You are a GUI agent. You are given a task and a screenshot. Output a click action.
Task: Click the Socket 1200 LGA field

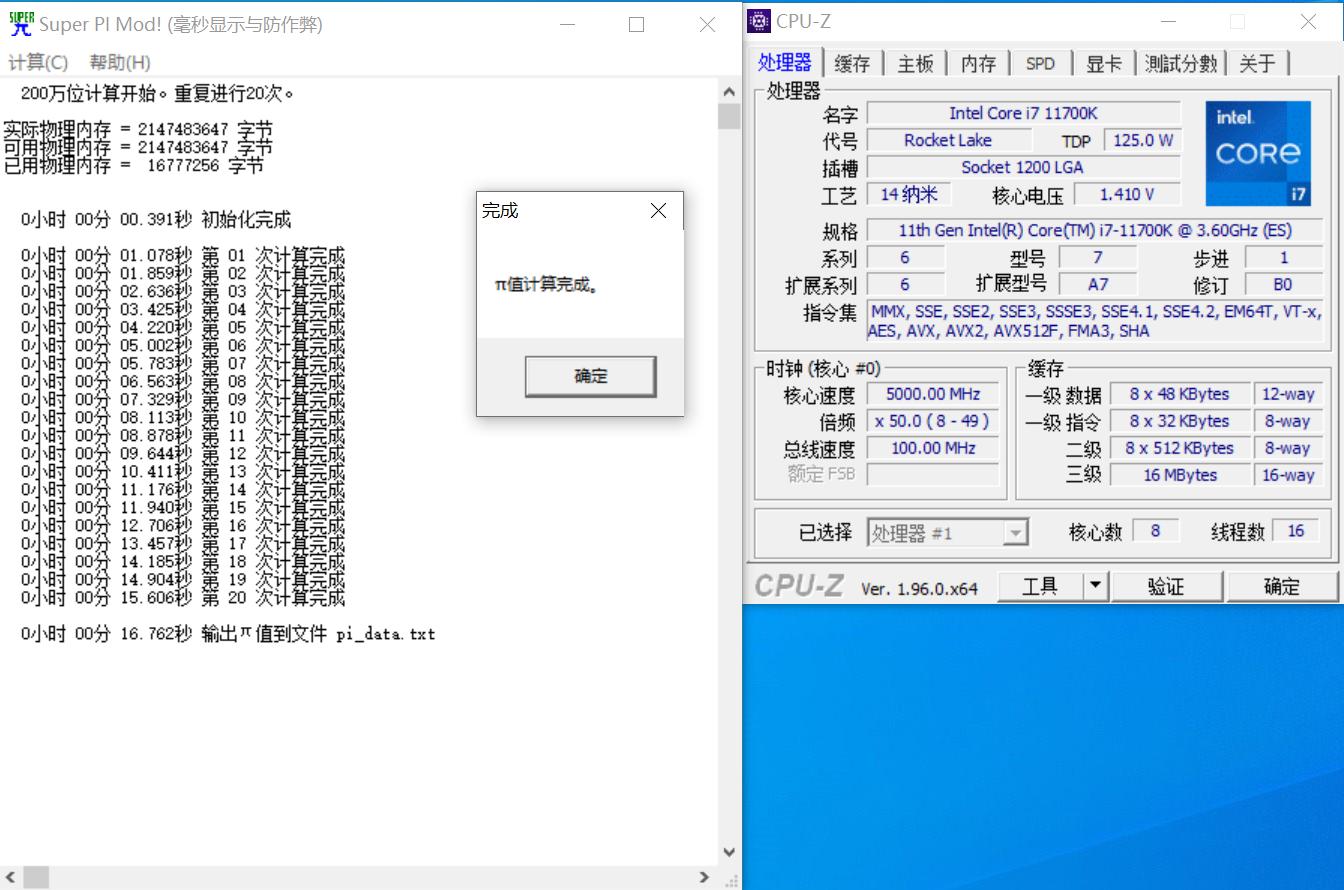(1022, 167)
